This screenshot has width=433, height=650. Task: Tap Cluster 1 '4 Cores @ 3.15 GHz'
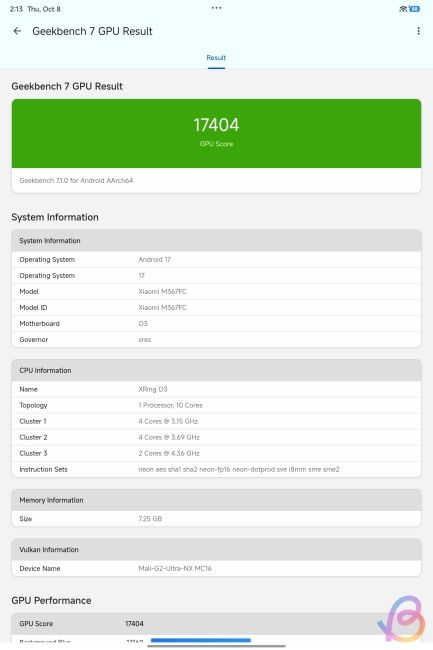(x=168, y=421)
